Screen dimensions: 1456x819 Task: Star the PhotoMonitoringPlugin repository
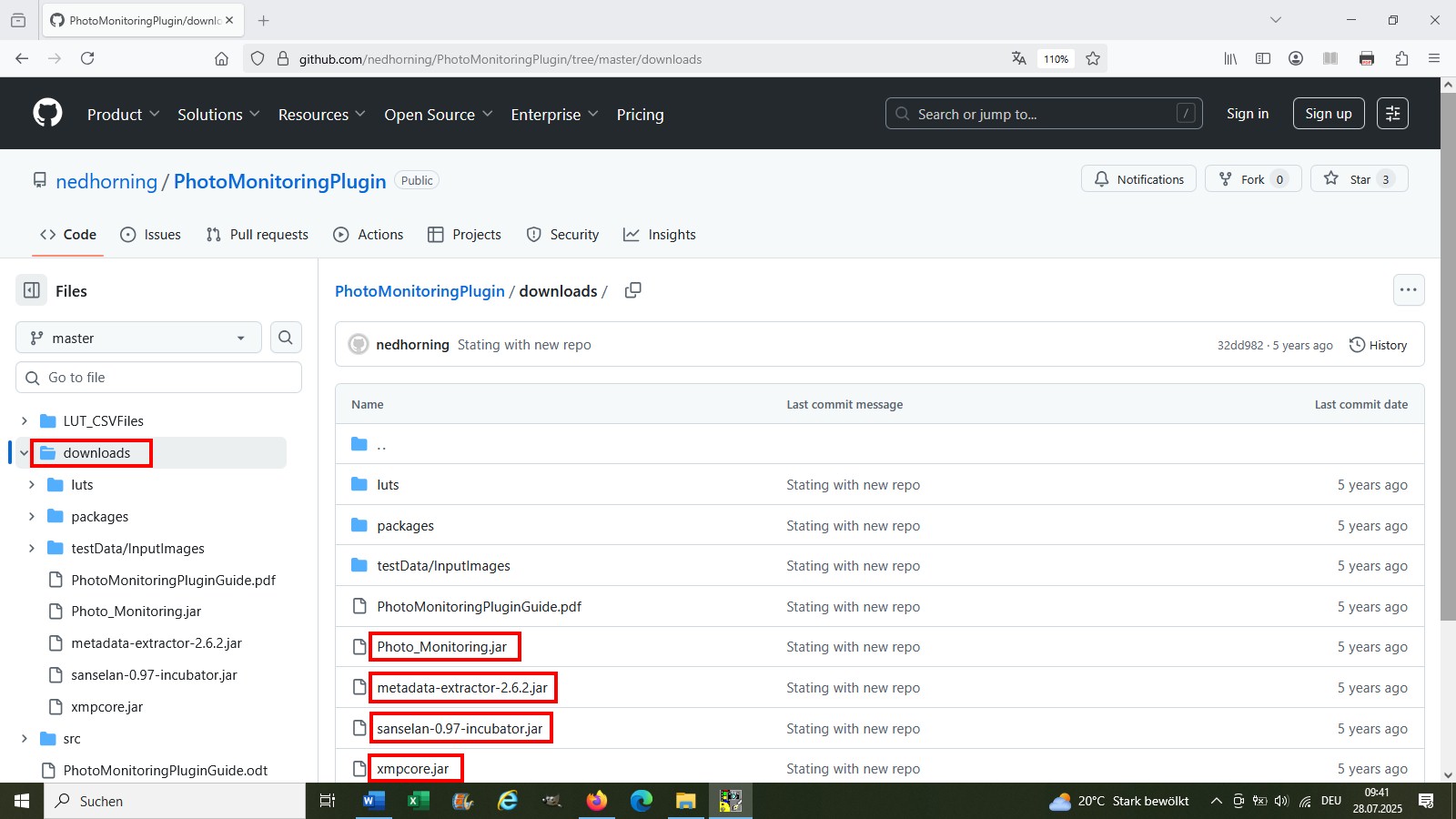coord(1360,179)
